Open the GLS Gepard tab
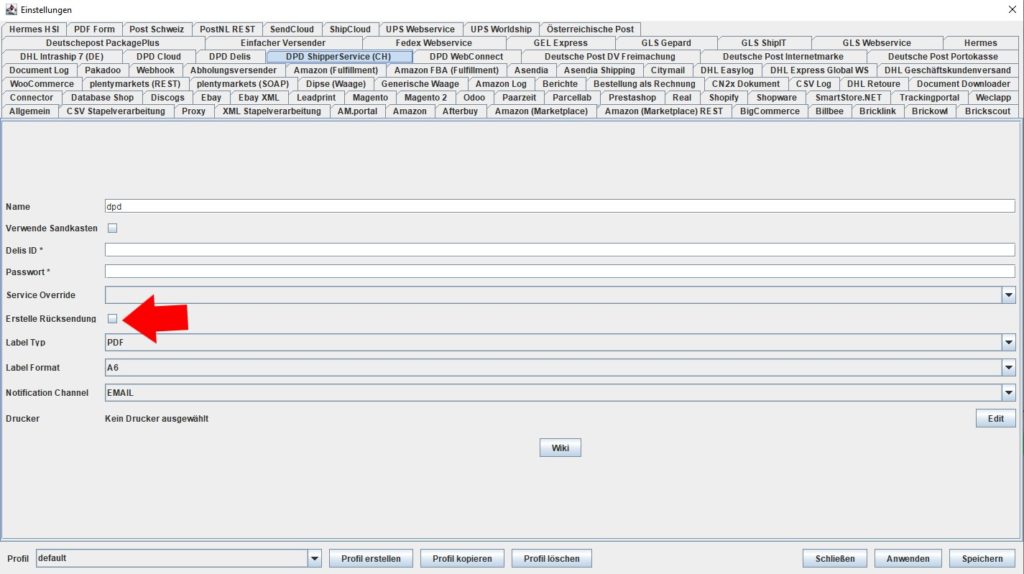1024x574 pixels. click(666, 43)
